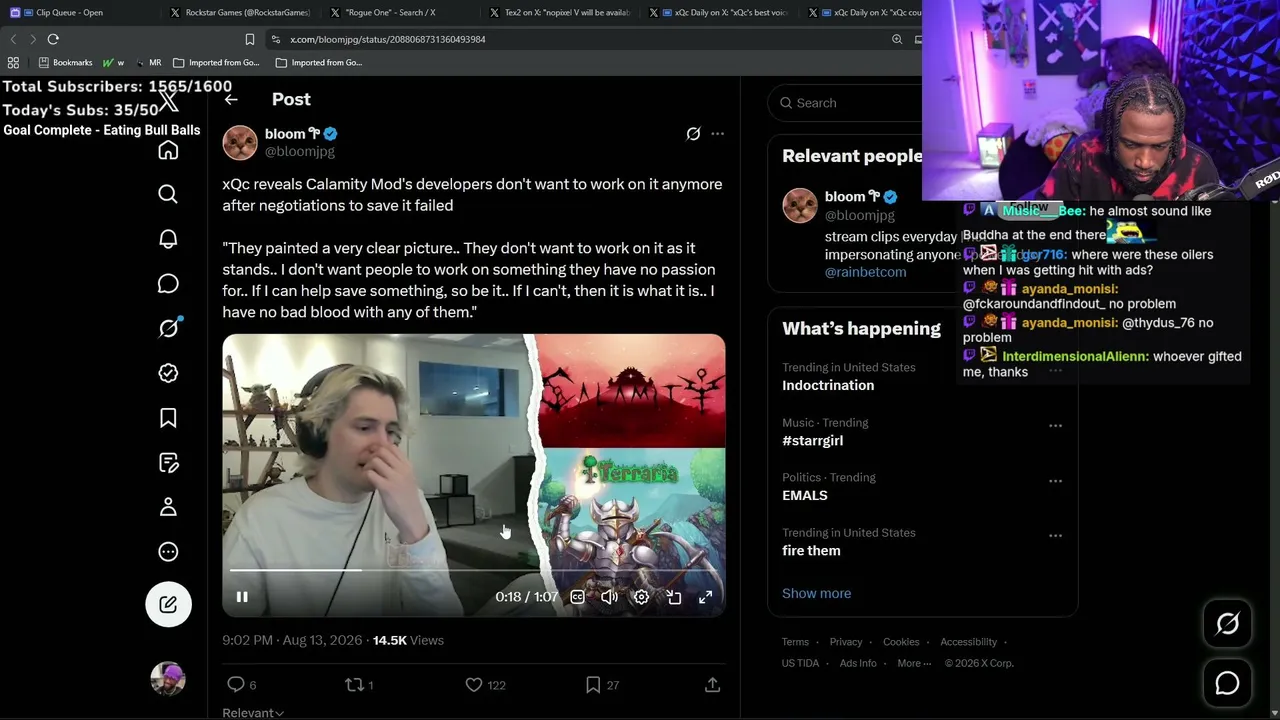
Task: Expand the More footer menu
Action: click(914, 663)
